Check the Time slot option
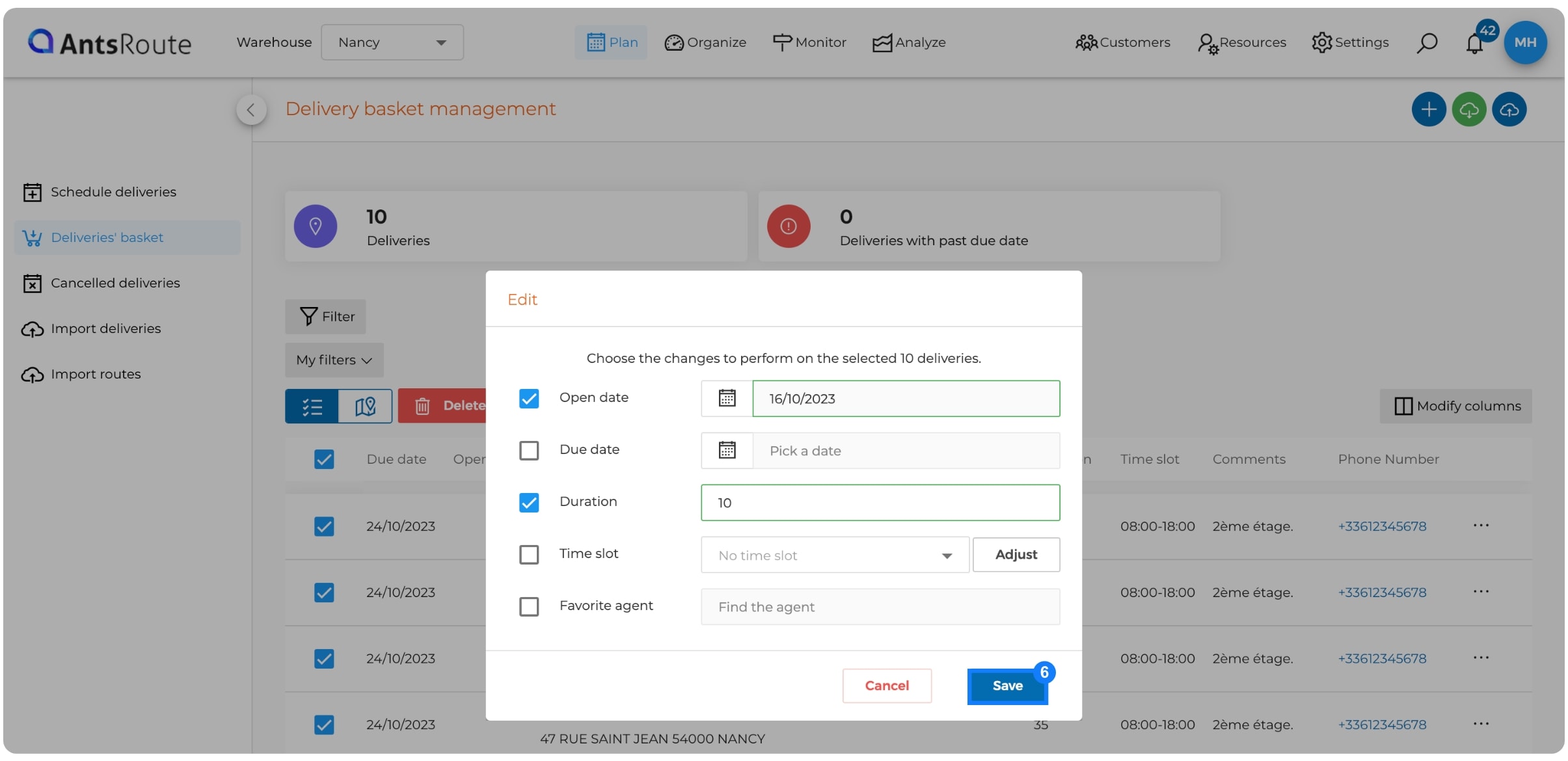Image resolution: width=1568 pixels, height=761 pixels. 529,554
